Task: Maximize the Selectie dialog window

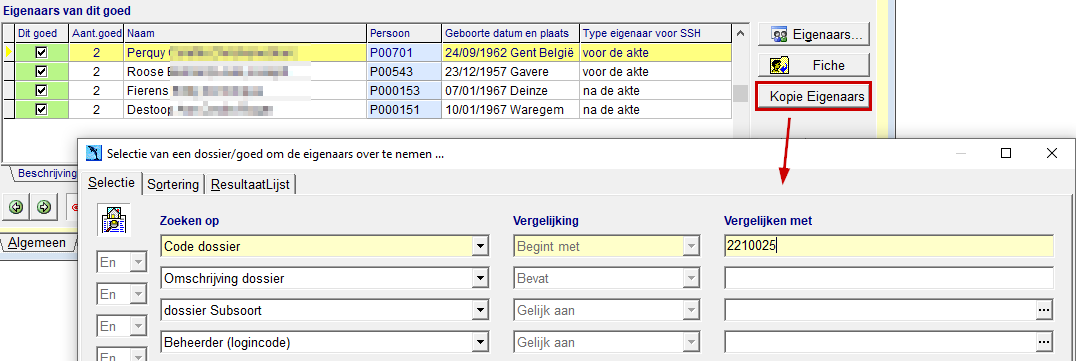Action: pos(1006,154)
